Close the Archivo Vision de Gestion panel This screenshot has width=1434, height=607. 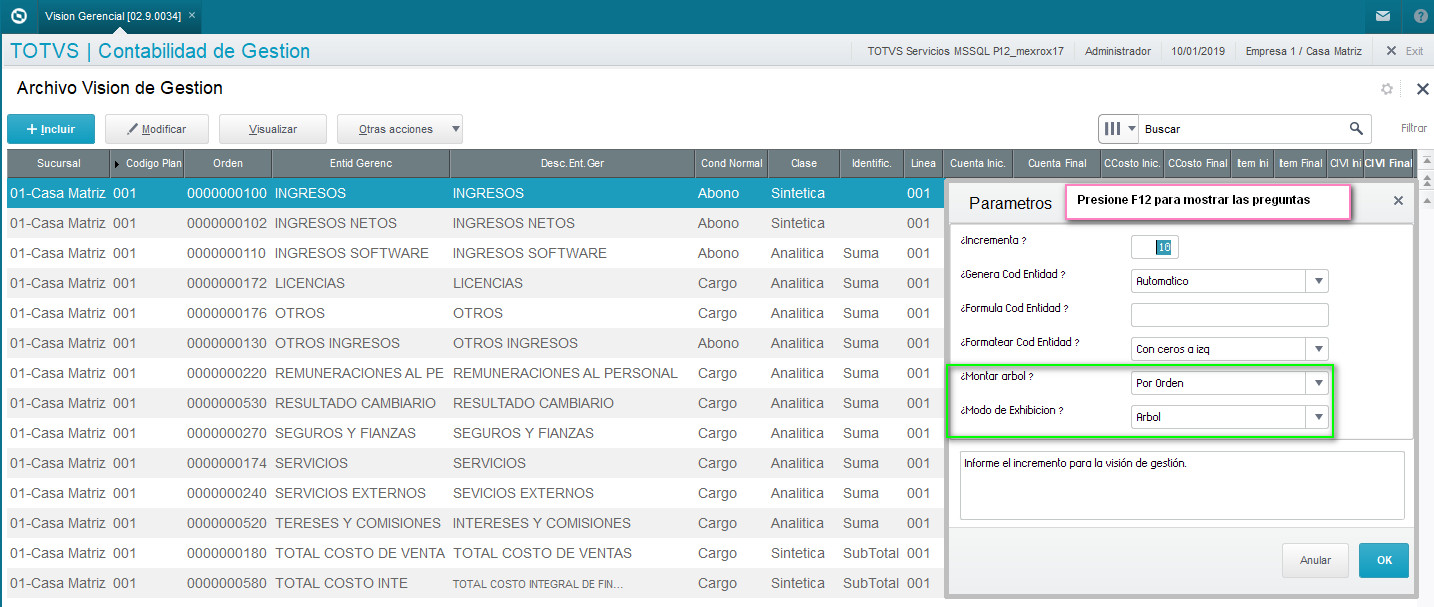click(x=1422, y=89)
